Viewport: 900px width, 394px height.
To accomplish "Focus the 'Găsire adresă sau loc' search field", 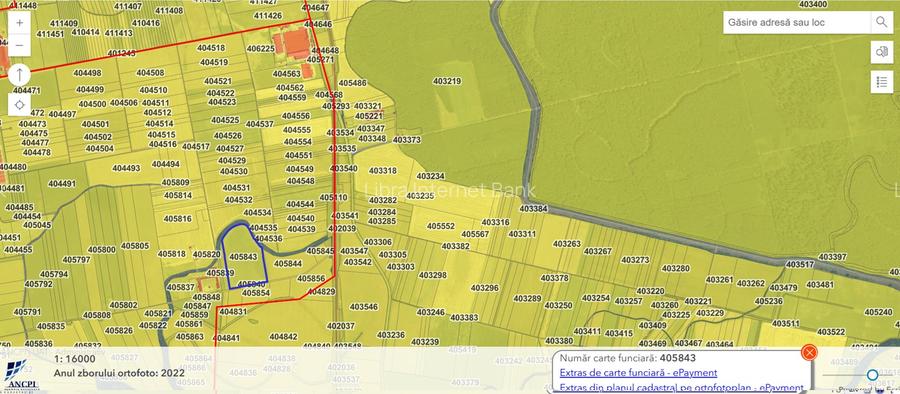I will (x=797, y=23).
